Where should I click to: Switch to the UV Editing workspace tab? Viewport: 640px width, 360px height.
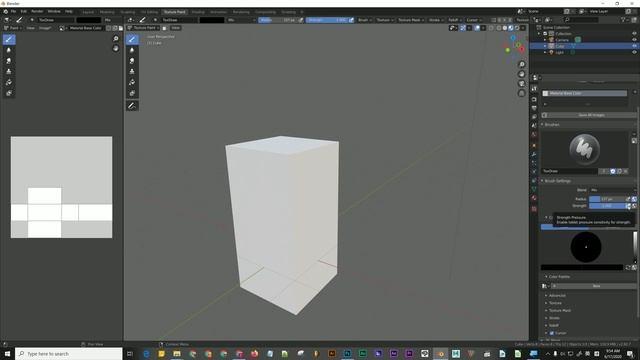(x=149, y=12)
